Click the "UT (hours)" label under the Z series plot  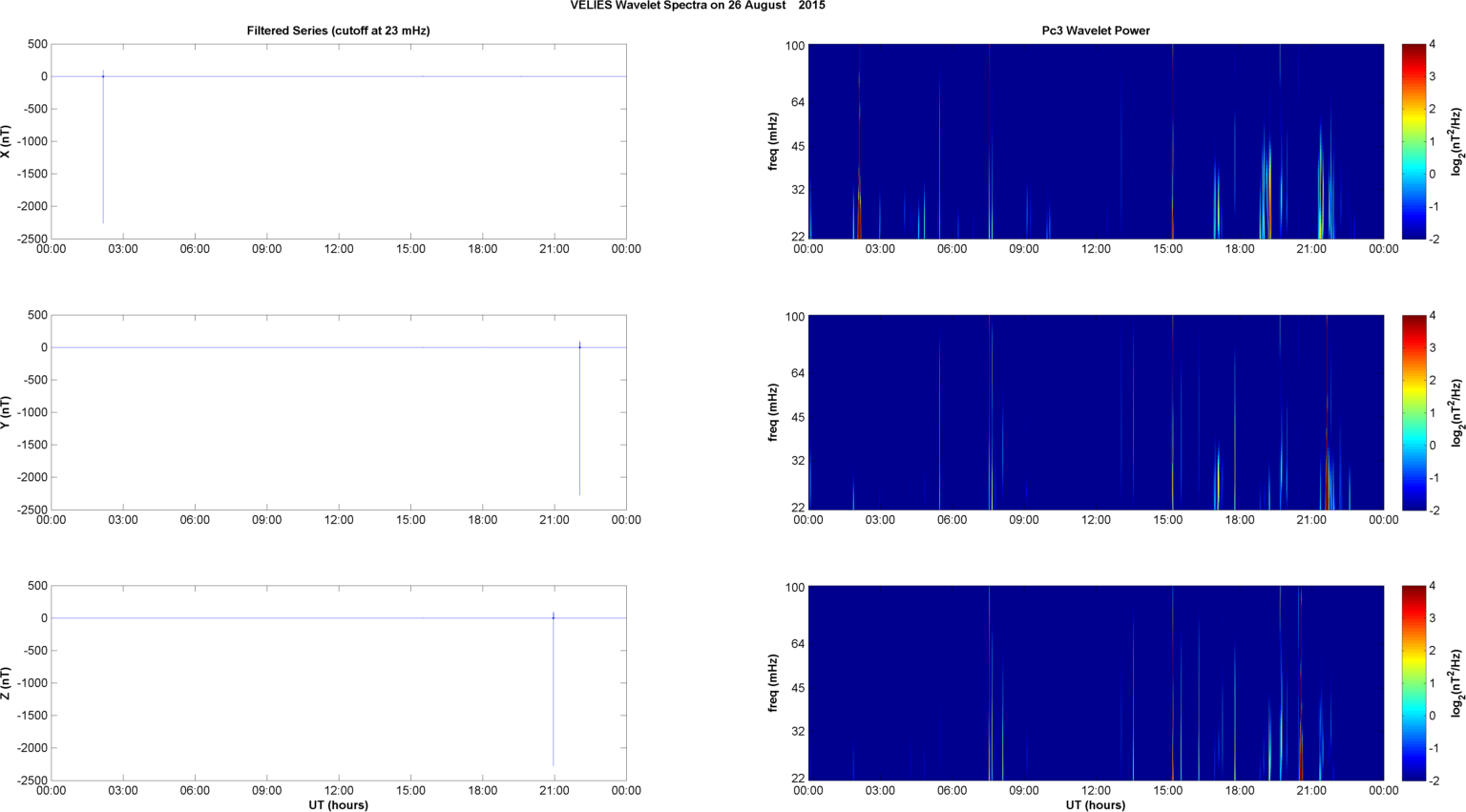(338, 805)
